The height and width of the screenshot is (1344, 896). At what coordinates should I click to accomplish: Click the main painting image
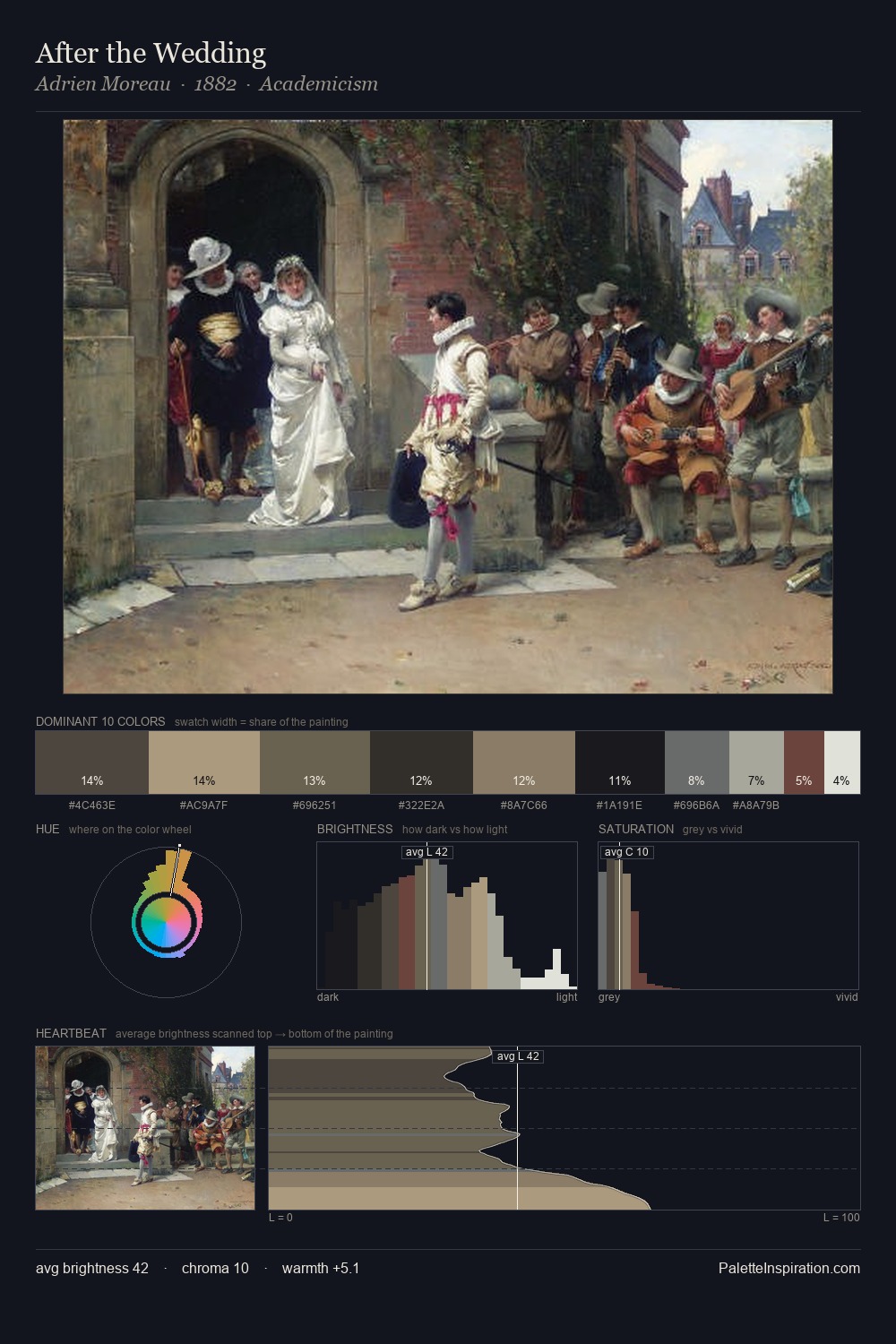pyautogui.click(x=448, y=407)
